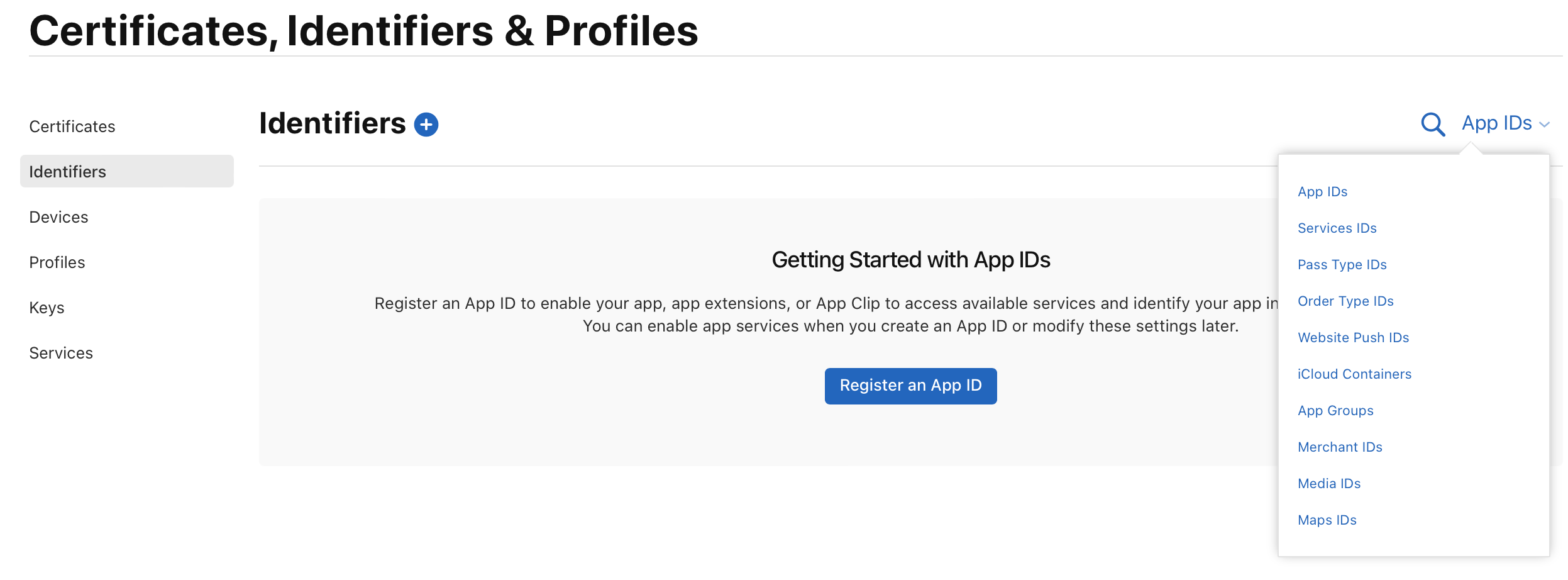Open Certificates in the sidebar

coord(72,126)
